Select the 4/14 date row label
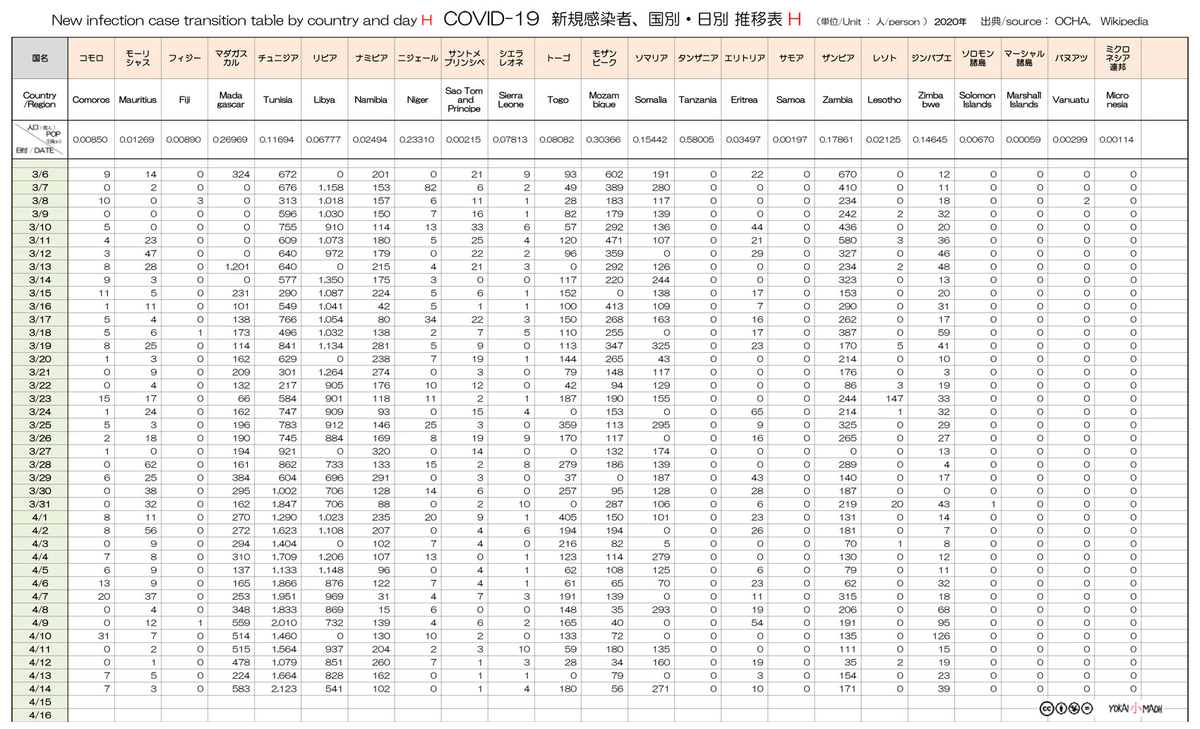This screenshot has width=1200, height=729. point(39,690)
